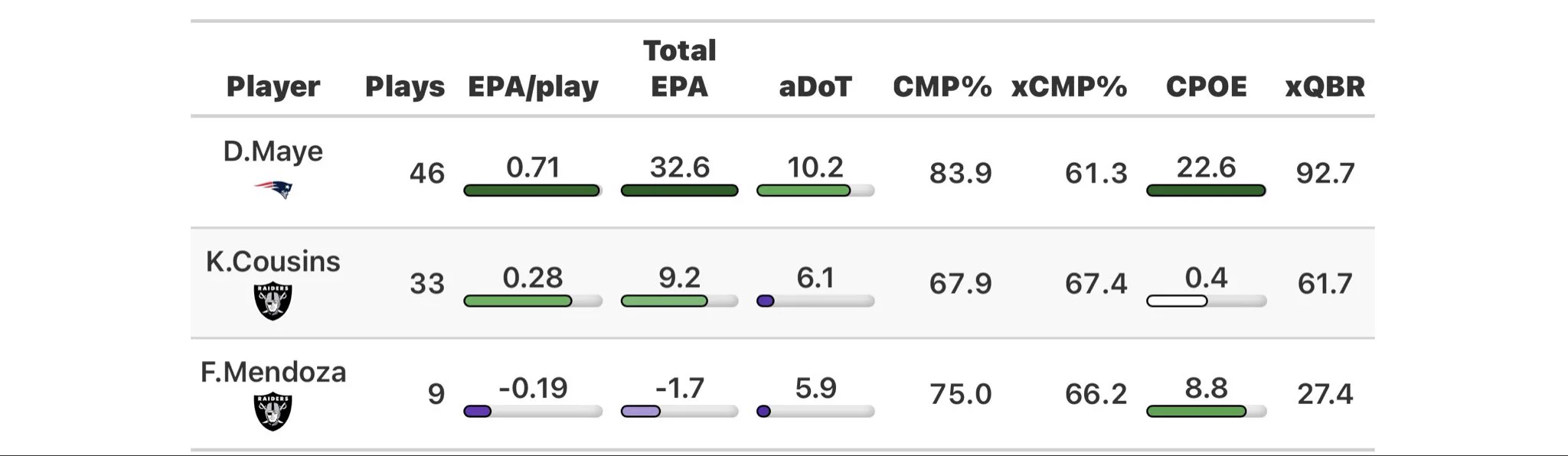The height and width of the screenshot is (456, 1568).
Task: Select the aDoT column header
Action: 815,86
